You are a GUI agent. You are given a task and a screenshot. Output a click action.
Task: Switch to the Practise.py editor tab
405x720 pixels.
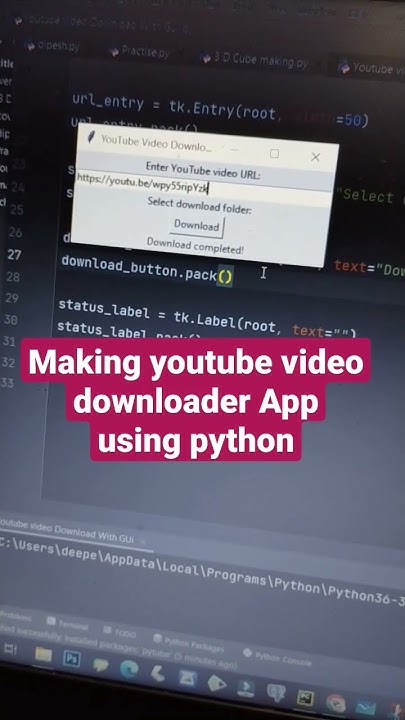click(140, 51)
